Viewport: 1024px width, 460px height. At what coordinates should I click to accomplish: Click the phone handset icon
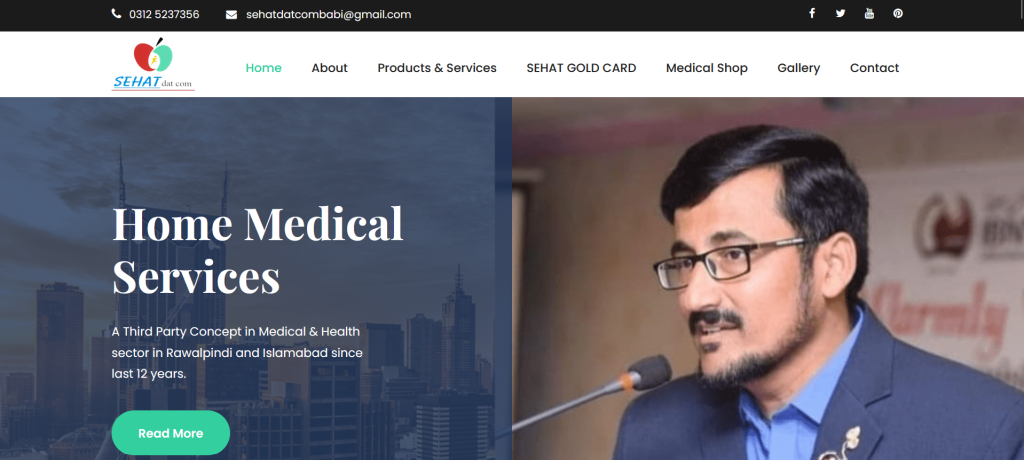[x=116, y=14]
